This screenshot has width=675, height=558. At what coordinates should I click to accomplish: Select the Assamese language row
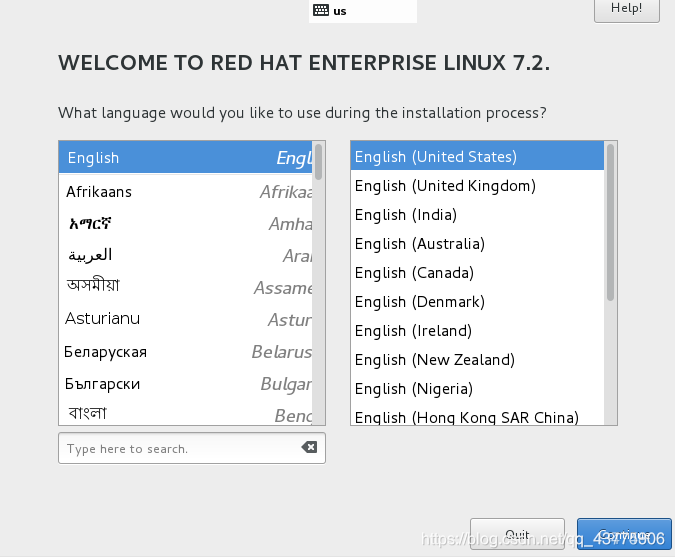click(x=186, y=287)
